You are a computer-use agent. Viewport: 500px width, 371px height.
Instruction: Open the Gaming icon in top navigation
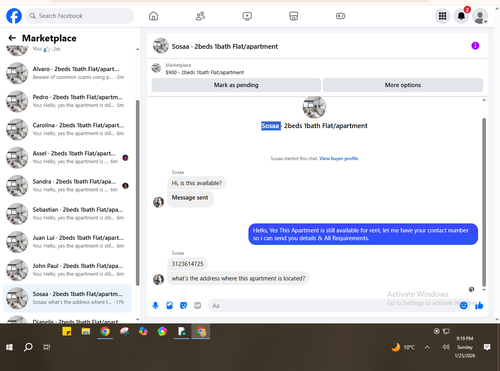pyautogui.click(x=340, y=16)
